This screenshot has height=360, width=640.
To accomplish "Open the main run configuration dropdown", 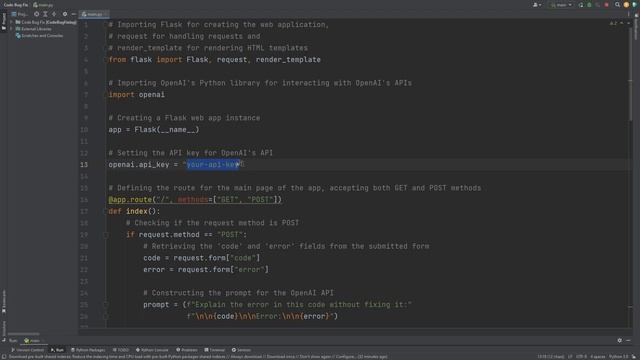I will 562,5.
